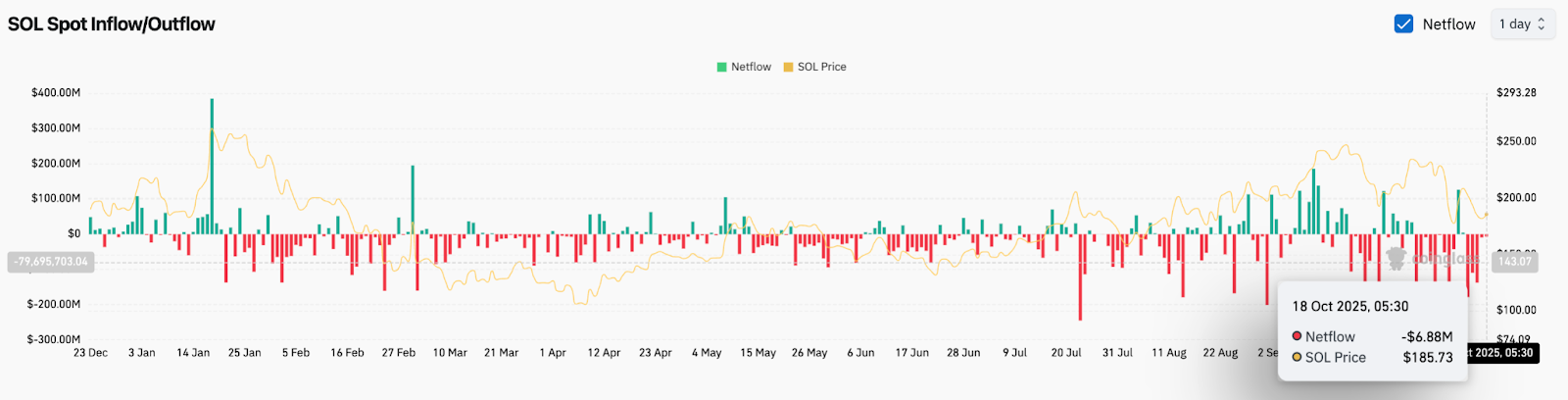Click the green Netflow legend square
Image resolution: width=1568 pixels, height=400 pixels.
[x=722, y=67]
